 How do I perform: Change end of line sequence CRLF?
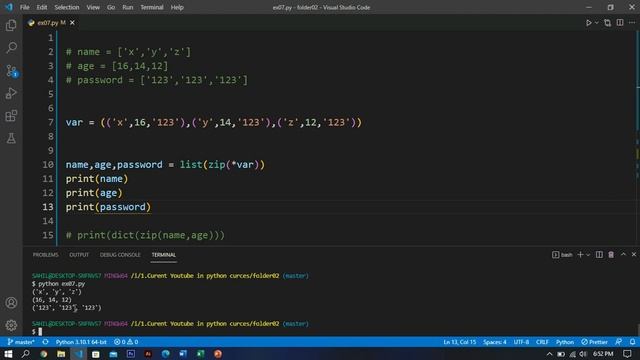pos(542,342)
